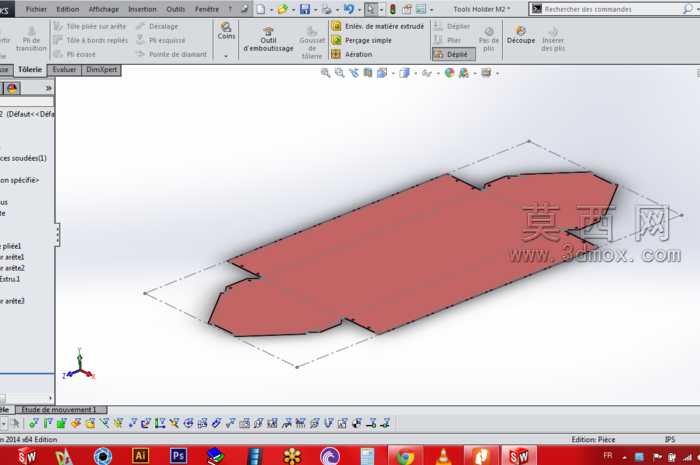The width and height of the screenshot is (700, 465).
Task: Click the Previous view icon
Action: point(354,73)
